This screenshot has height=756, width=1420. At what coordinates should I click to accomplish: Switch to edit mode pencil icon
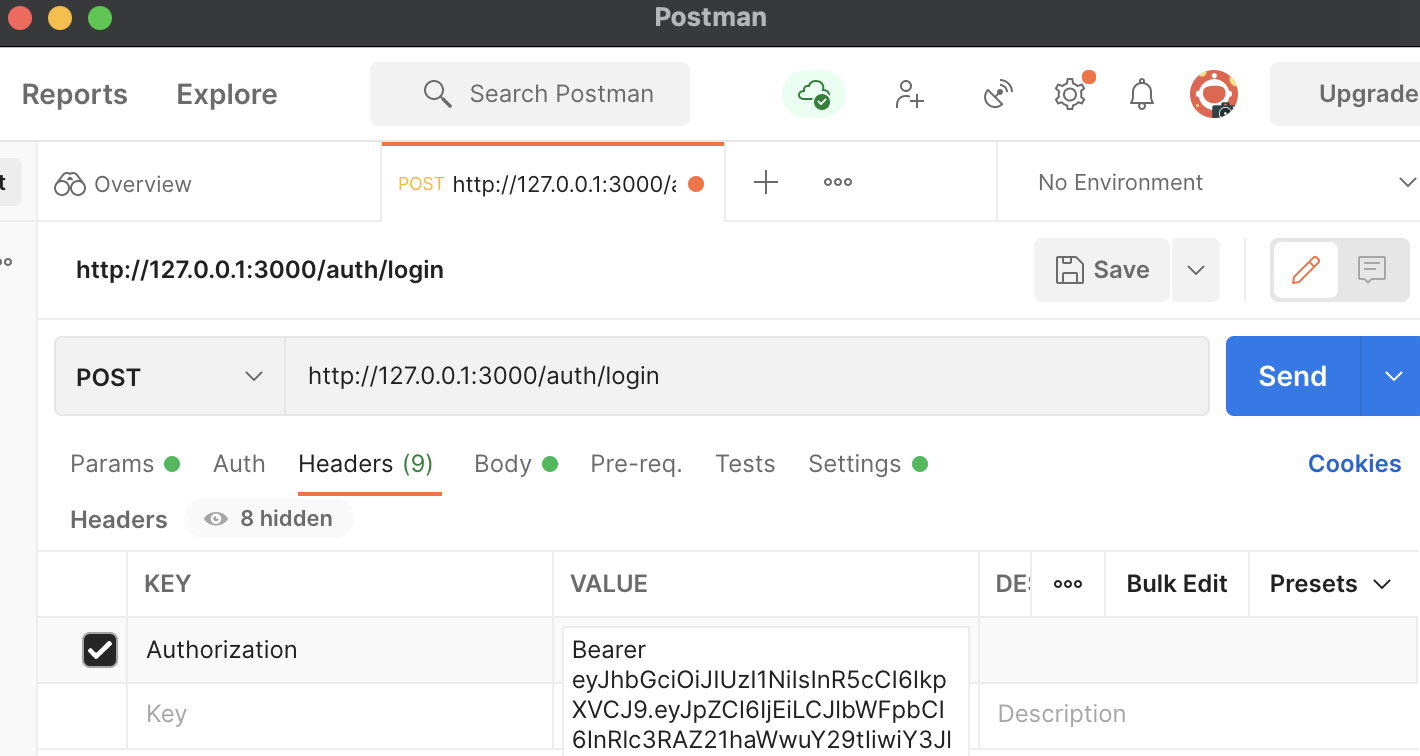(x=1305, y=269)
